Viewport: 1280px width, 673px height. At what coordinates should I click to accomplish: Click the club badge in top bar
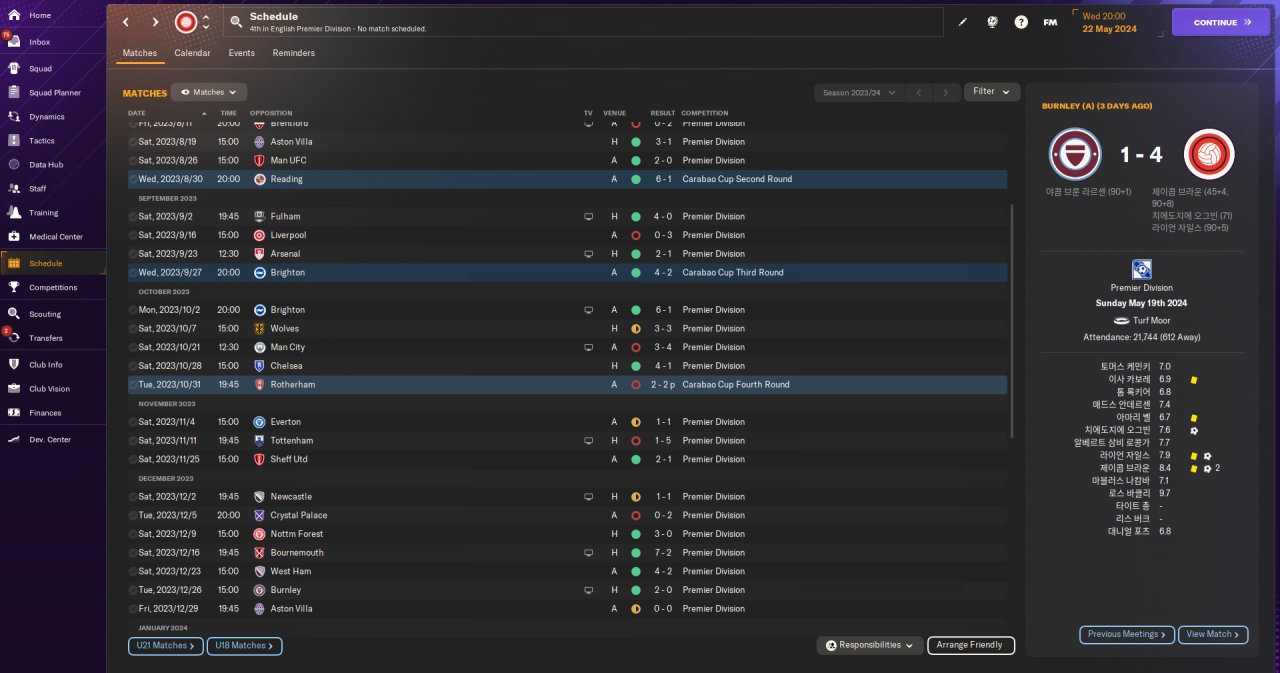pos(186,22)
